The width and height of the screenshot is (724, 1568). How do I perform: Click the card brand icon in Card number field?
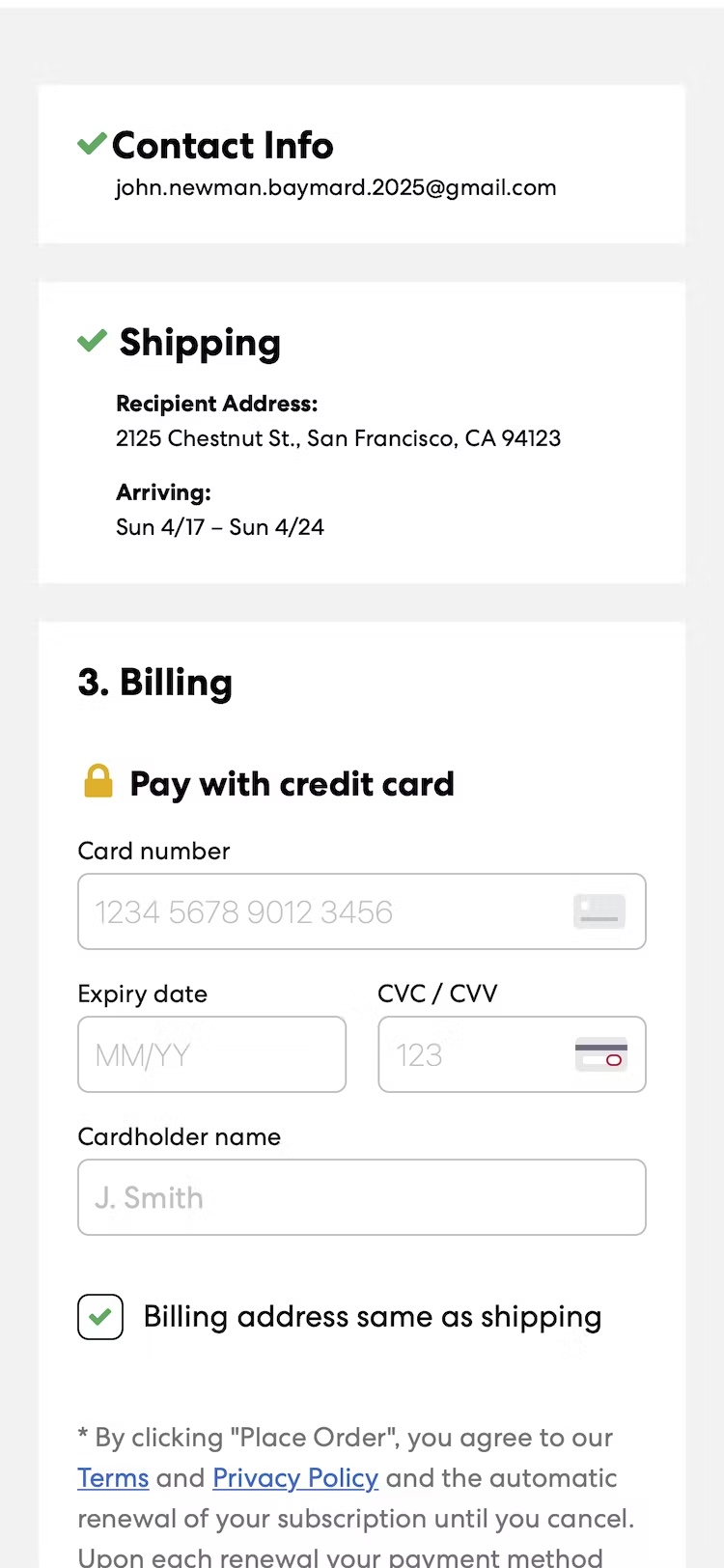coord(599,911)
